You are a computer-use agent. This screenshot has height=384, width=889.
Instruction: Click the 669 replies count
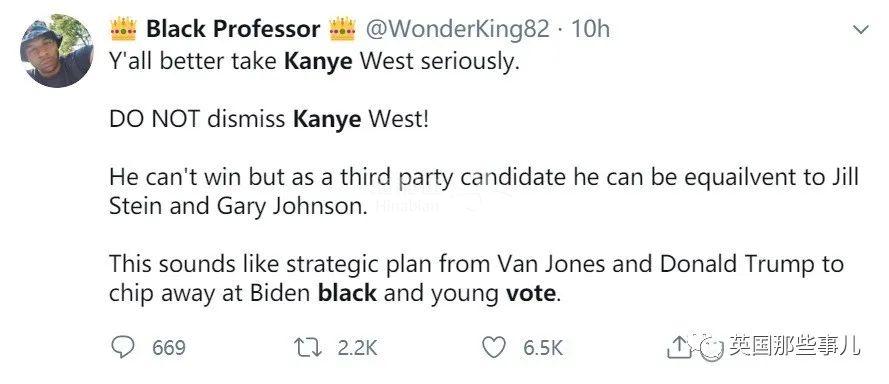click(169, 347)
